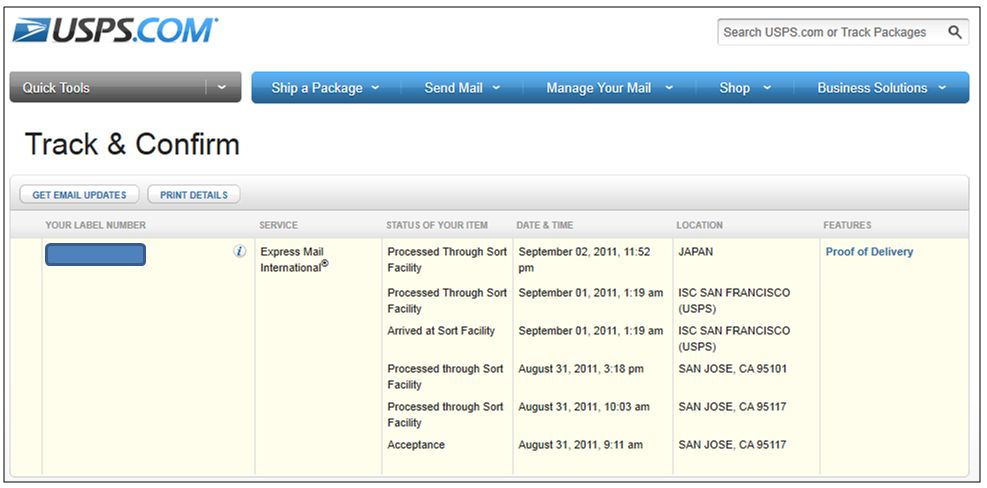Open the Quick Tools menu label

tap(56, 88)
